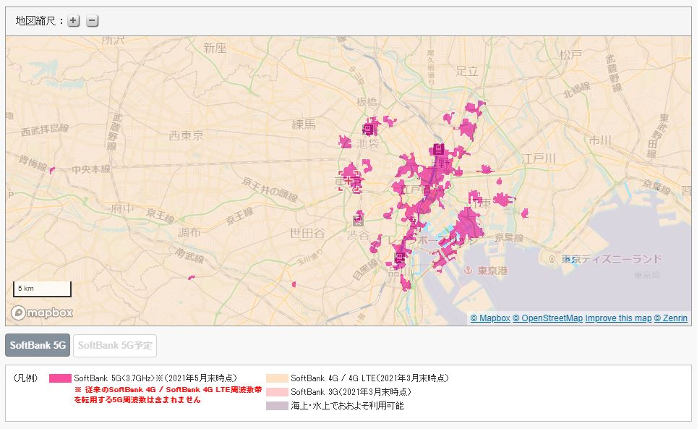Zoom in the map with the plus button
The height and width of the screenshot is (430, 698).
pyautogui.click(x=73, y=20)
